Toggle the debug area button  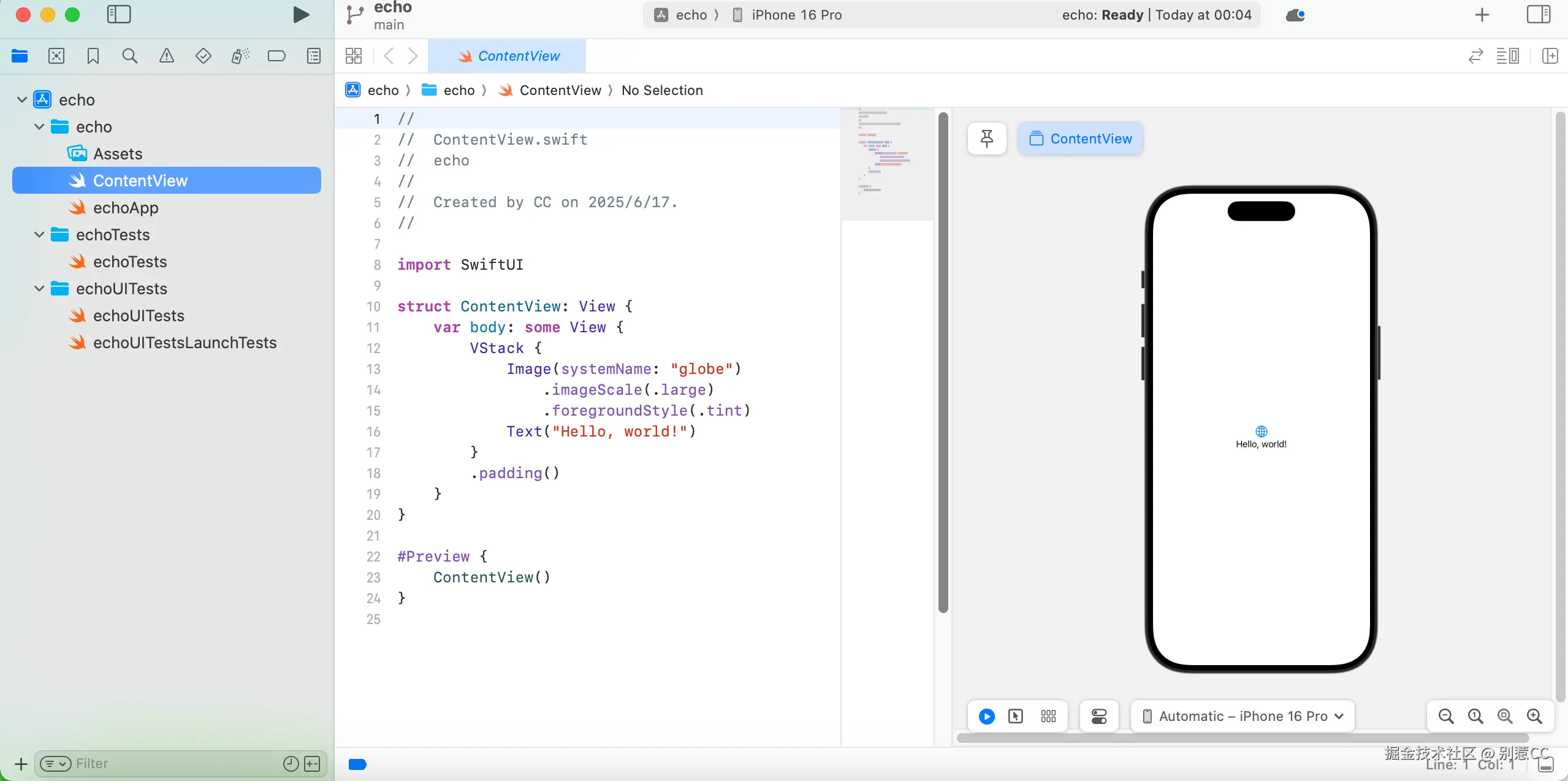click(1547, 765)
